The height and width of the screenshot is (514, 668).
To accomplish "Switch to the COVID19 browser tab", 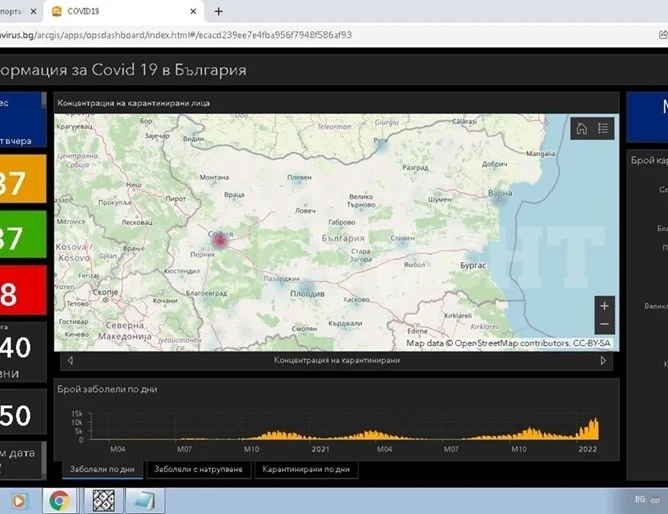I will (x=124, y=11).
